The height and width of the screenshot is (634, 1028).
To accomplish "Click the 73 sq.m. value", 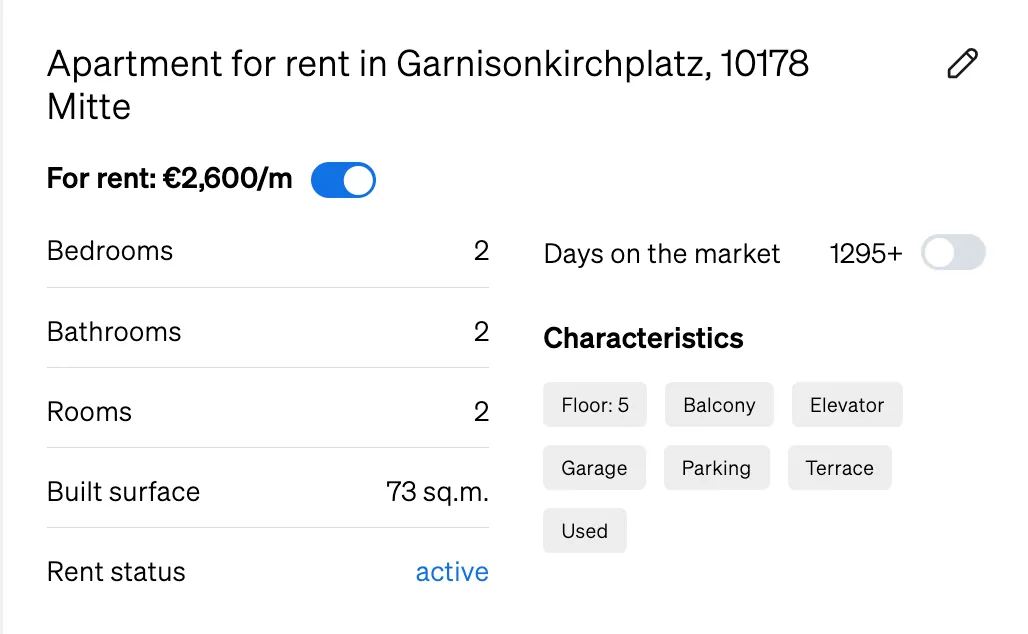I will point(437,492).
